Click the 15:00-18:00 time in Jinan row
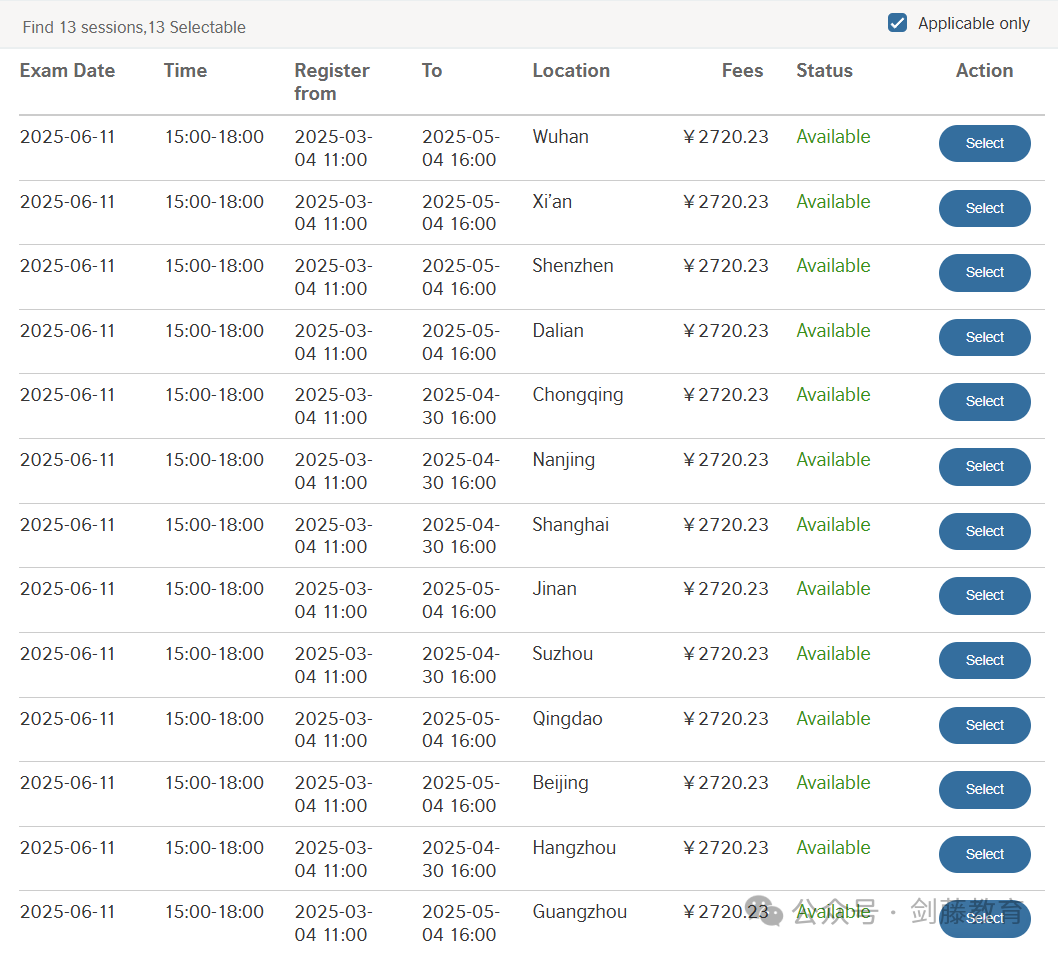1058x954 pixels. [x=215, y=589]
